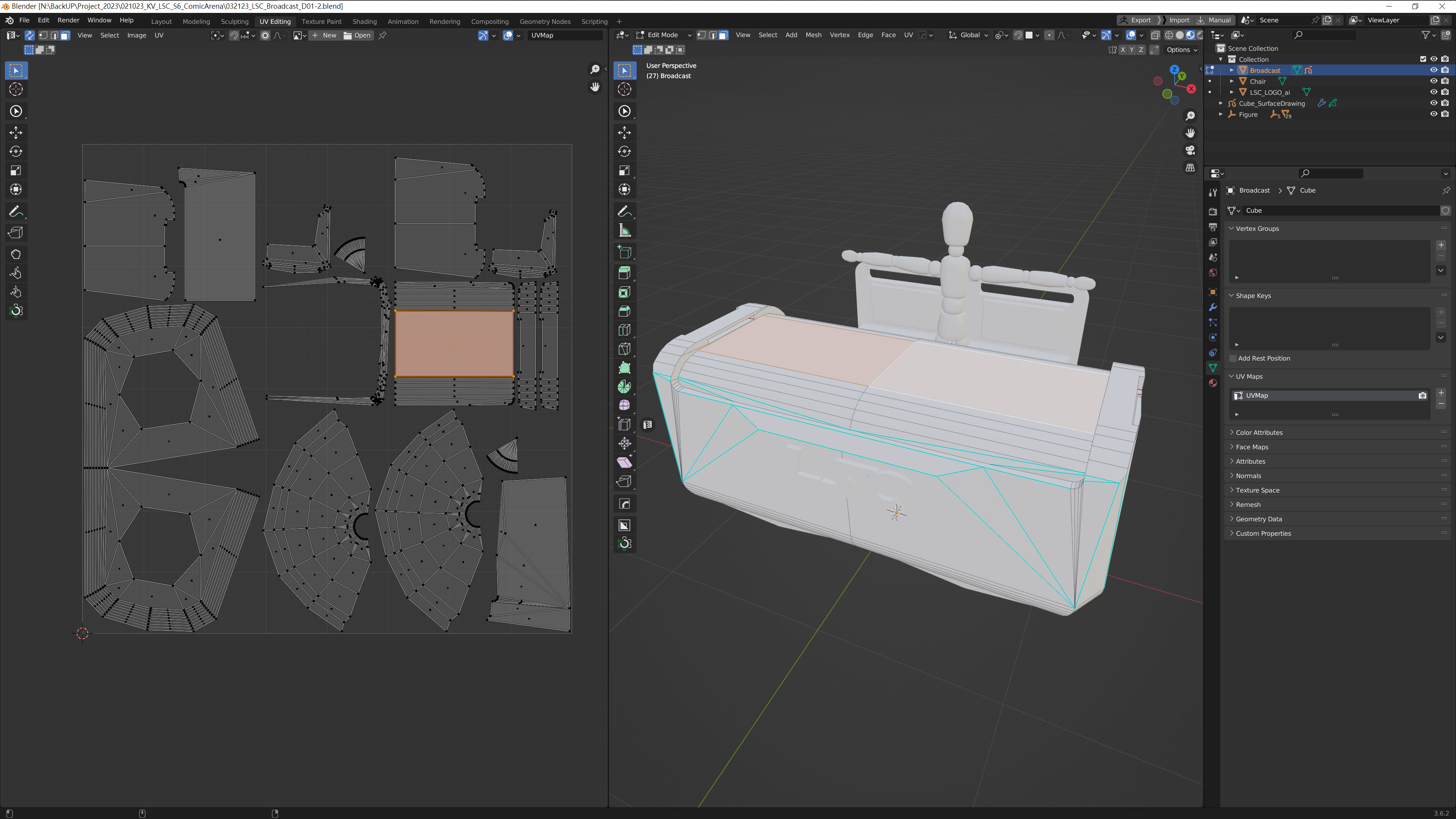Toggle camera view icon in viewport
This screenshot has width=1456, height=819.
pyautogui.click(x=1190, y=151)
